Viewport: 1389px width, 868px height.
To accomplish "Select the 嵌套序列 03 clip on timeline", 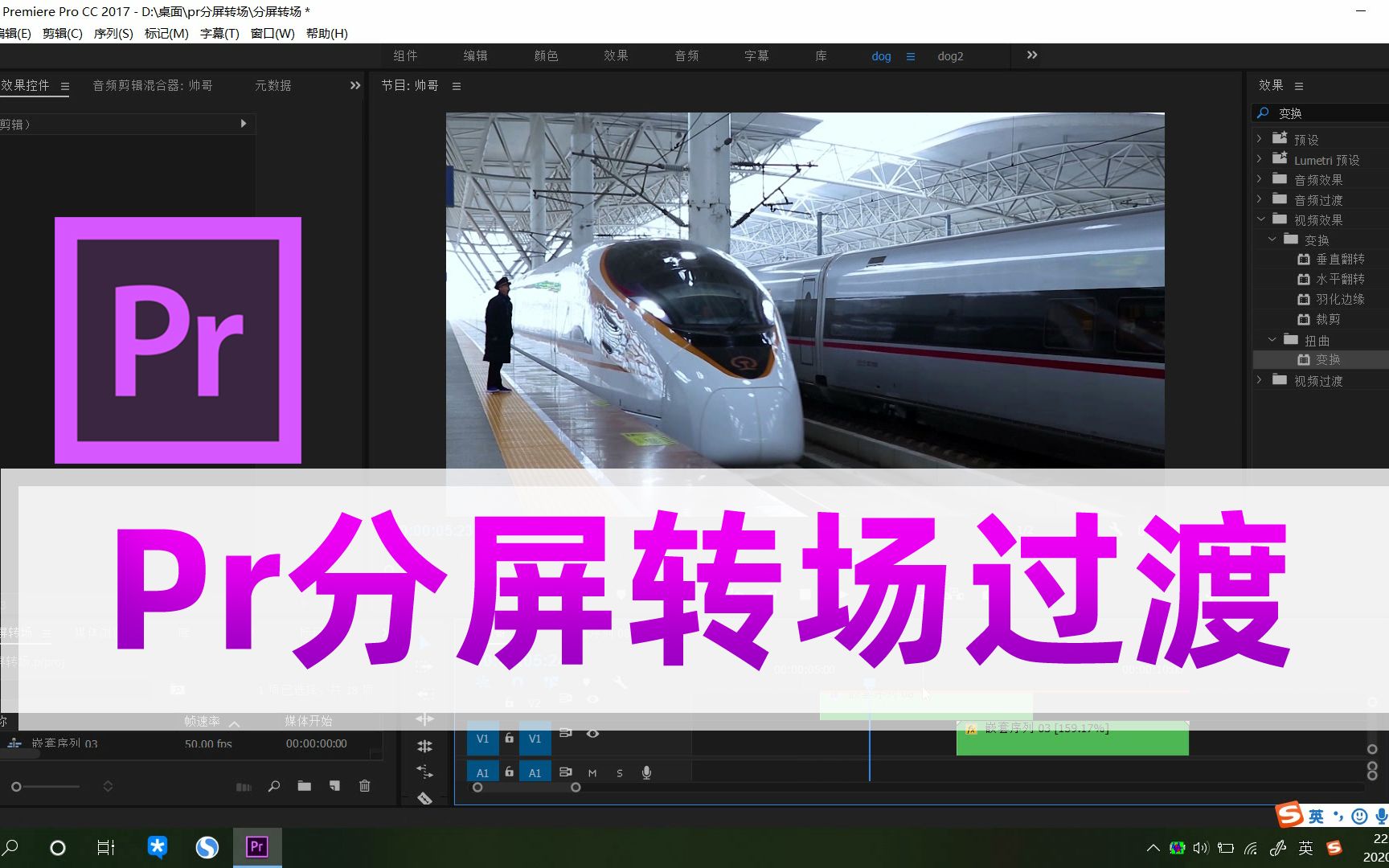I will click(1072, 738).
